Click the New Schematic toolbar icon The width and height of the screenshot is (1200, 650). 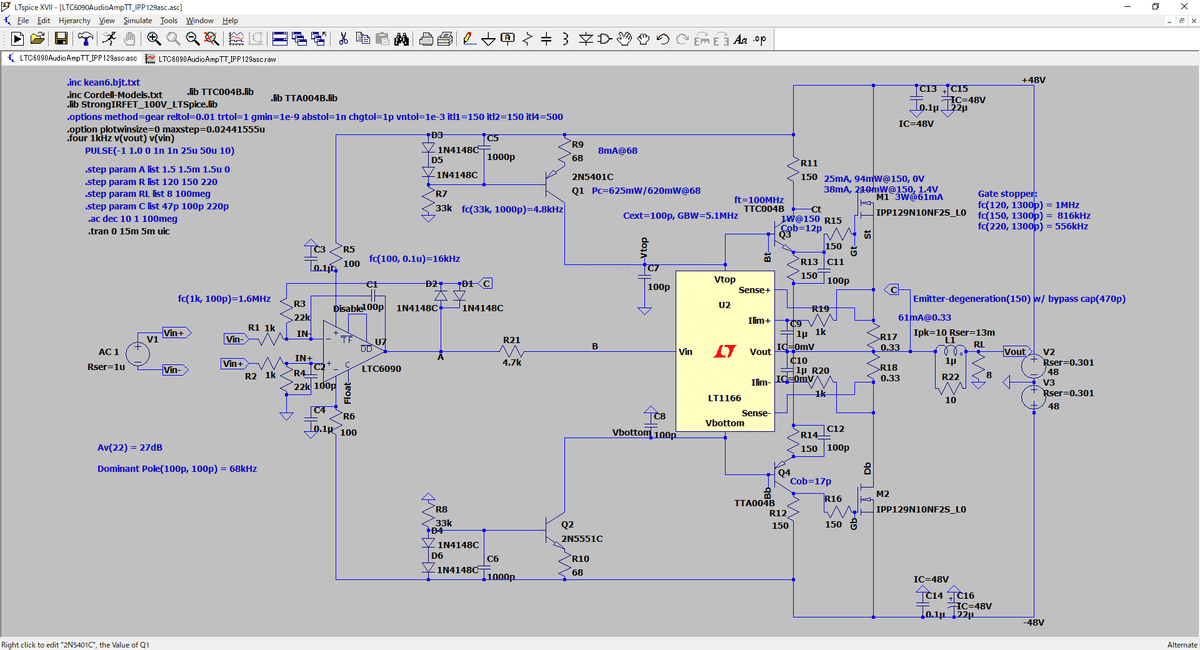pos(15,38)
